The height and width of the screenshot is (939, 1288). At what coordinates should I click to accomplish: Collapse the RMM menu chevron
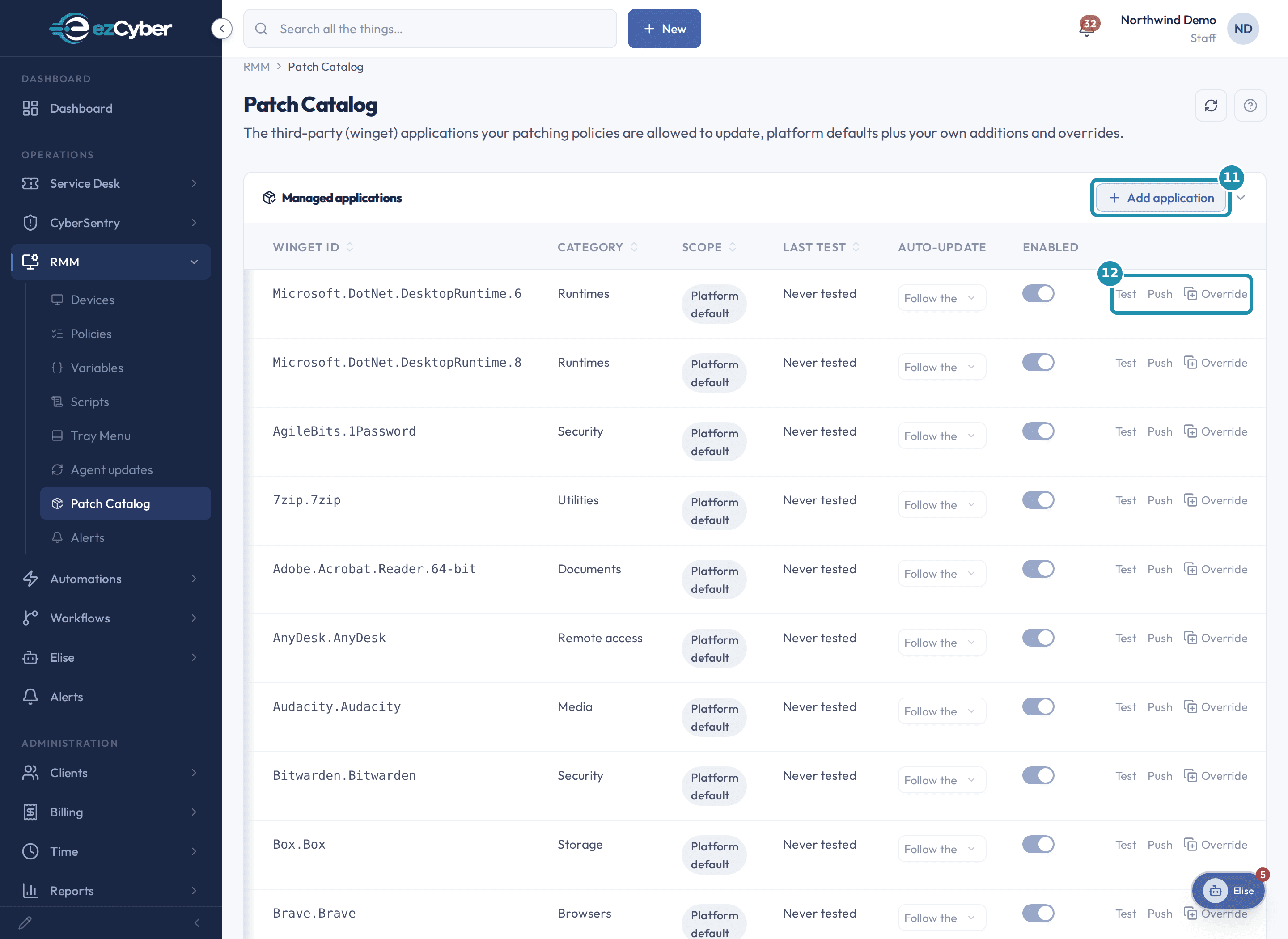[x=194, y=262]
